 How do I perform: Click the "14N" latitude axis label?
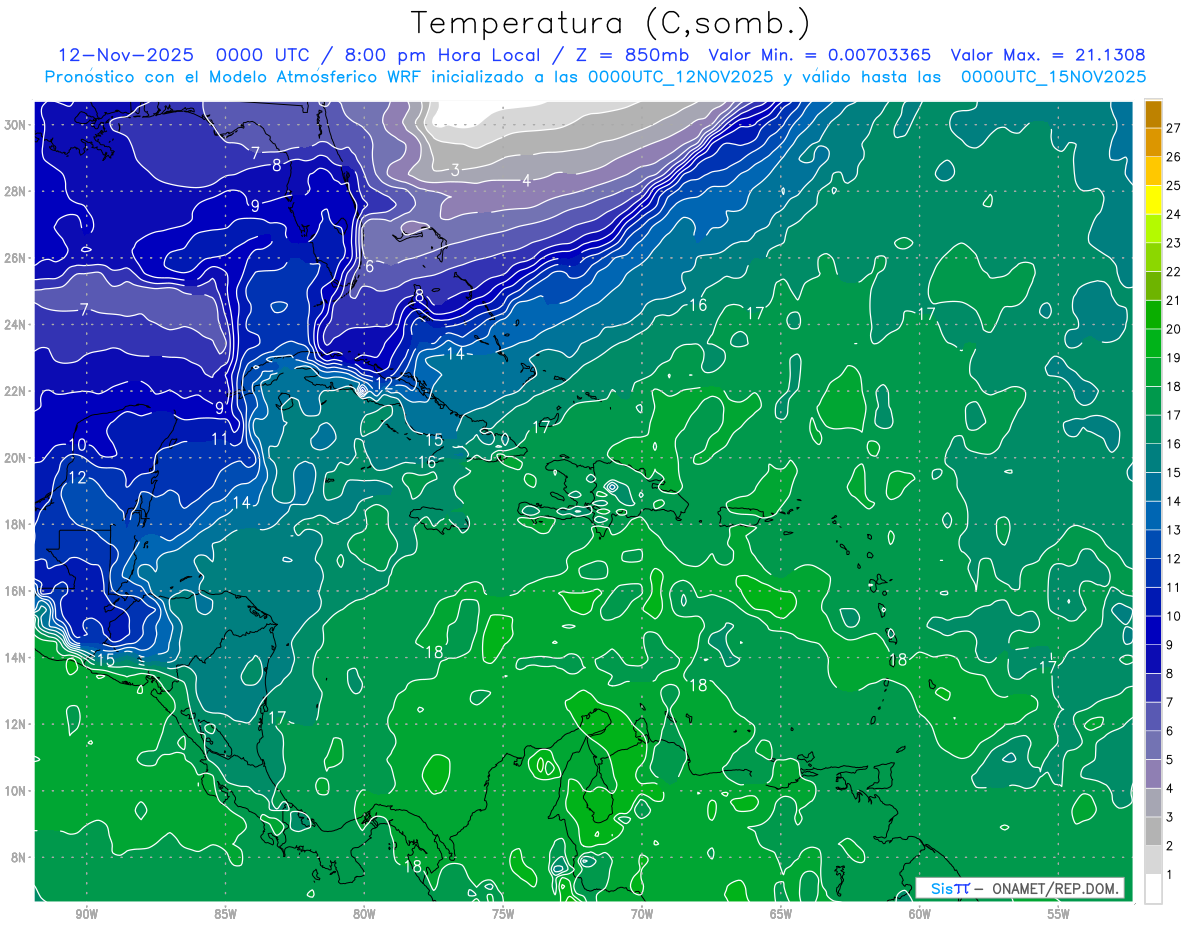coord(17,657)
